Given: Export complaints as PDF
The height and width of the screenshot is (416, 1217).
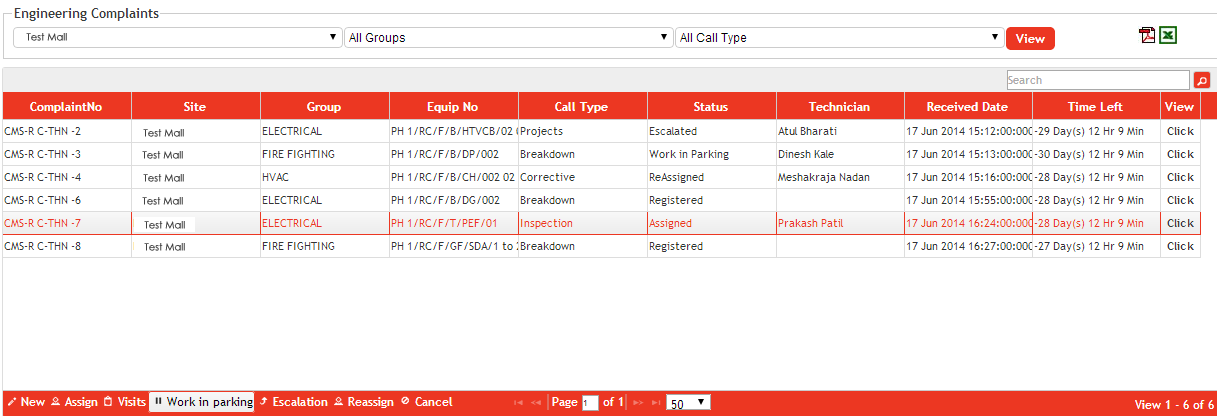Looking at the screenshot, I should point(1147,36).
